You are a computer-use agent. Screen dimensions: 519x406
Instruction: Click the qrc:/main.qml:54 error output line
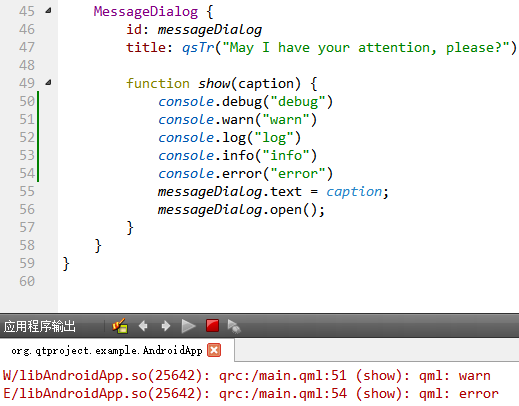pyautogui.click(x=251, y=394)
